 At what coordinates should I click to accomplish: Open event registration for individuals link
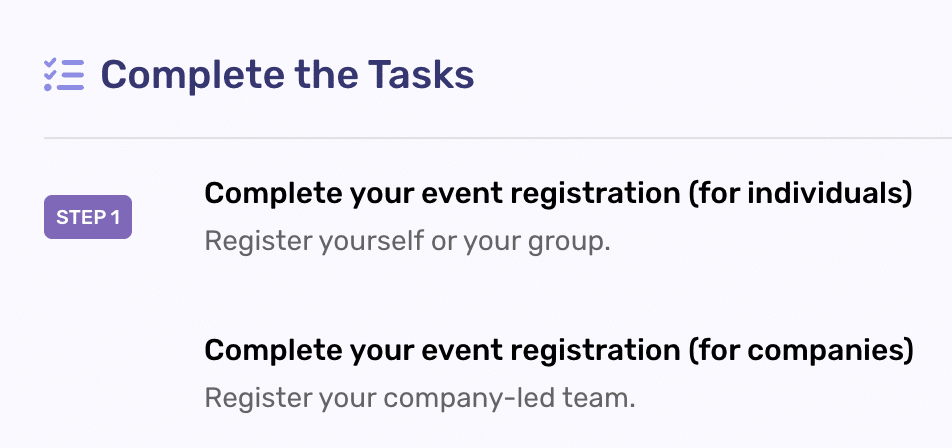pos(559,194)
